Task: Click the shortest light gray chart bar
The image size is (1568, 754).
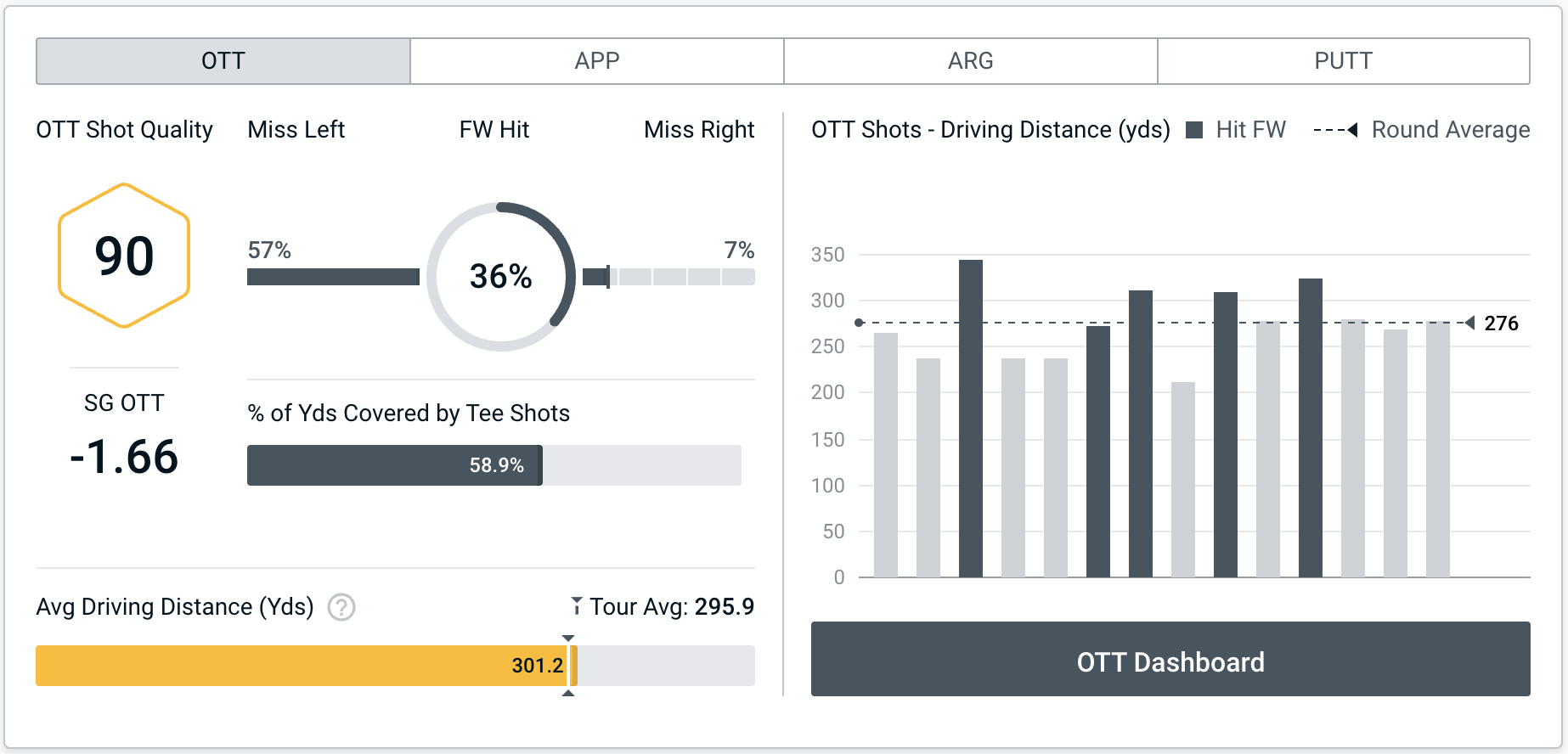Action: [x=1182, y=480]
